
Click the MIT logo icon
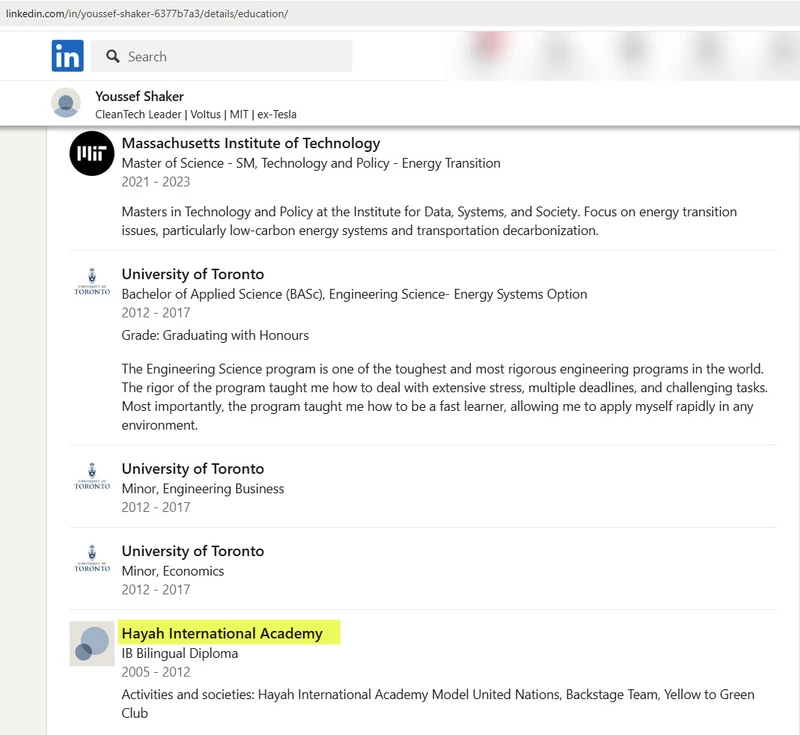(x=92, y=154)
